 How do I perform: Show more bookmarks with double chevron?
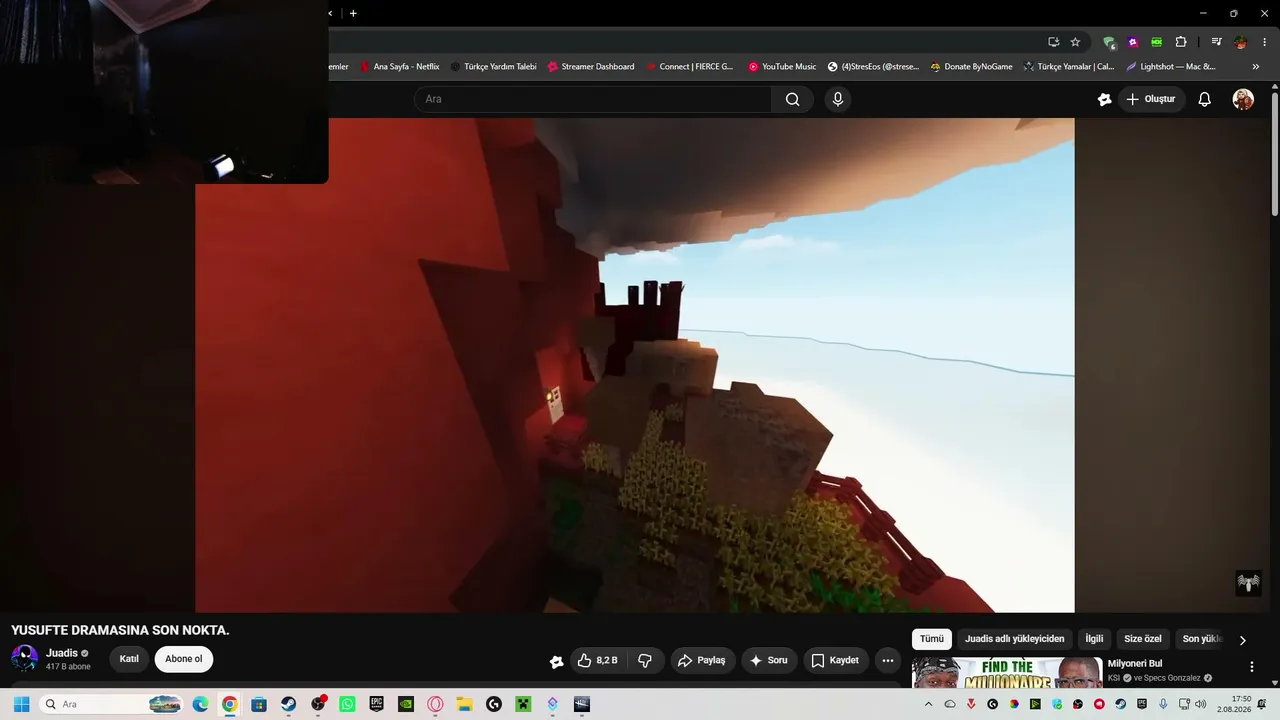pos(1256,67)
